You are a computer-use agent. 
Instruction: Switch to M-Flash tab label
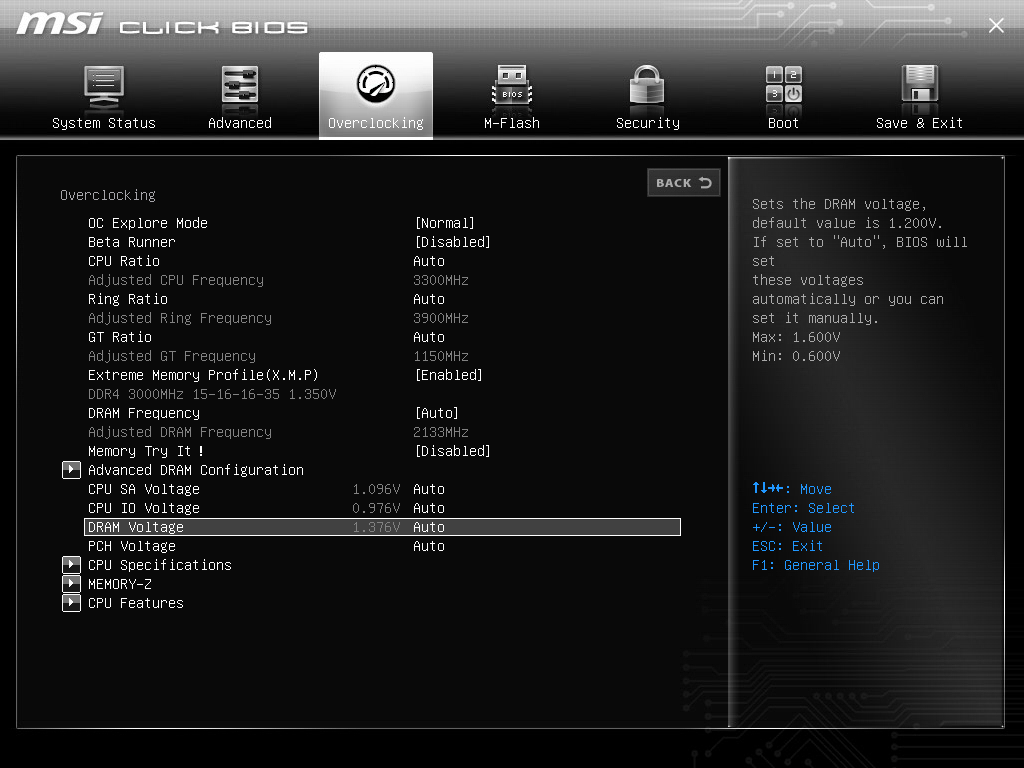tap(512, 123)
